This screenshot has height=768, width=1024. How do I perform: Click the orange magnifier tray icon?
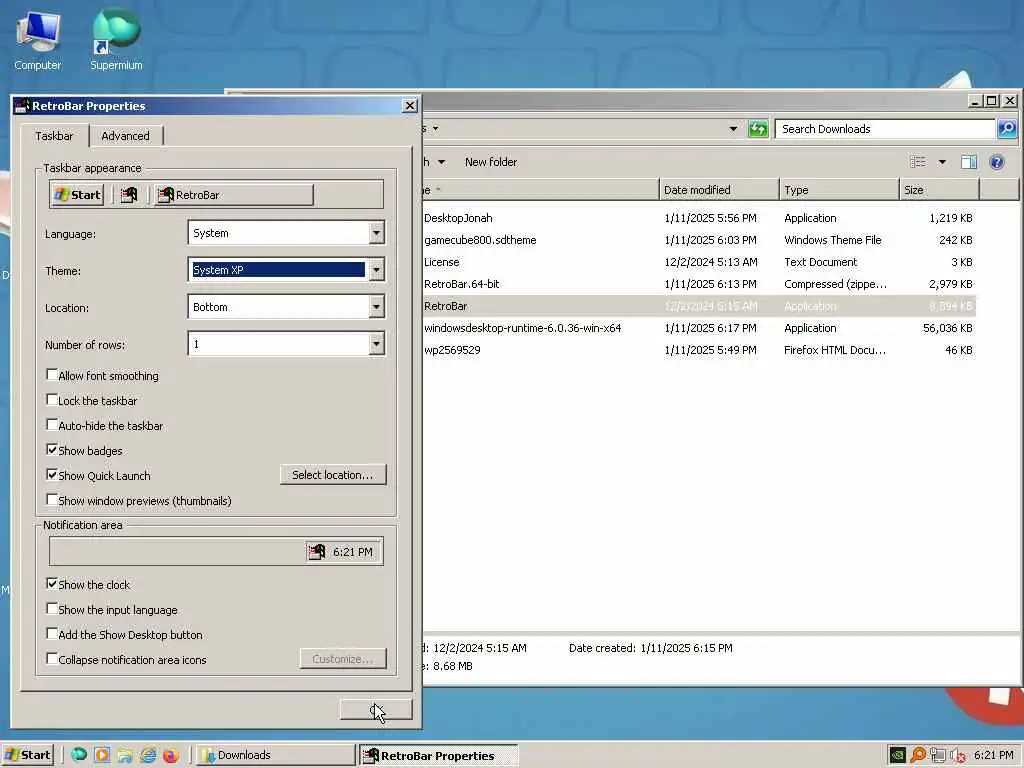pos(918,755)
